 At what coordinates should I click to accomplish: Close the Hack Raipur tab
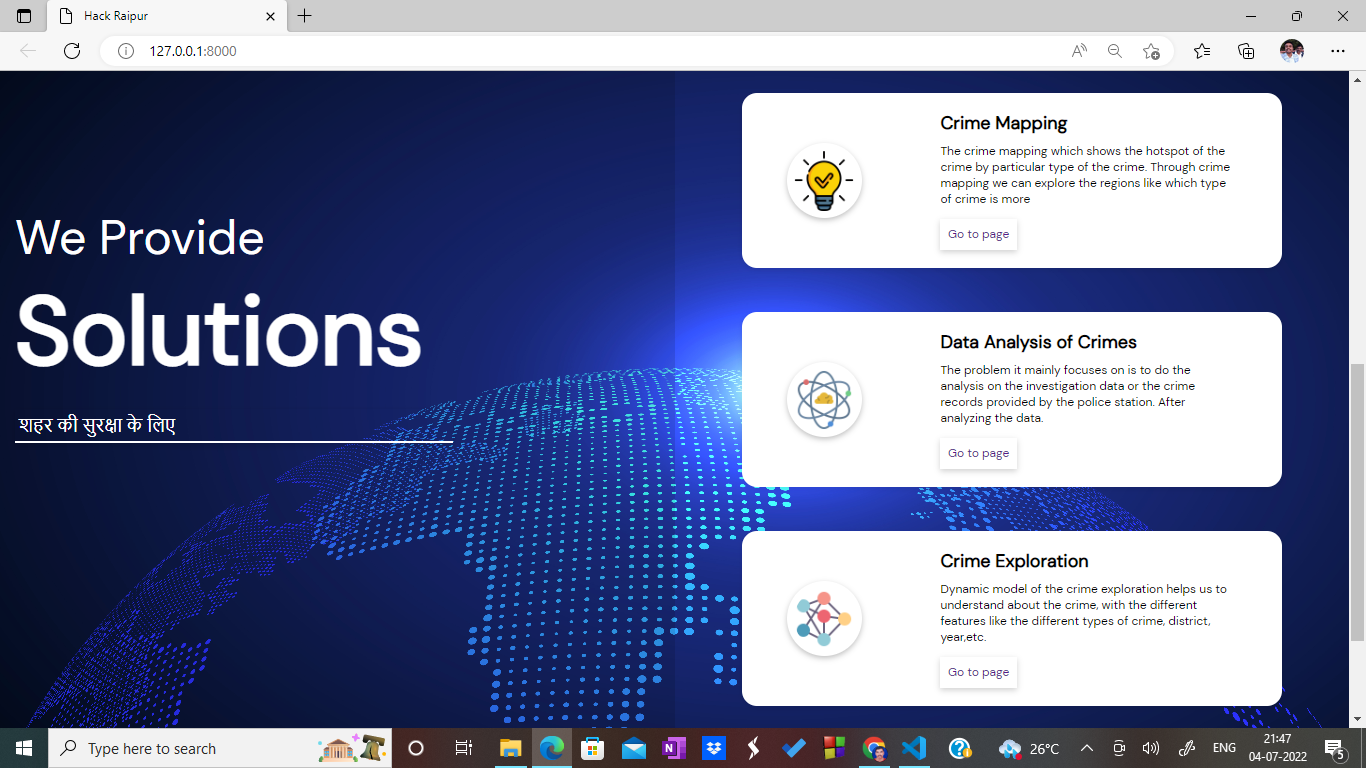(271, 16)
